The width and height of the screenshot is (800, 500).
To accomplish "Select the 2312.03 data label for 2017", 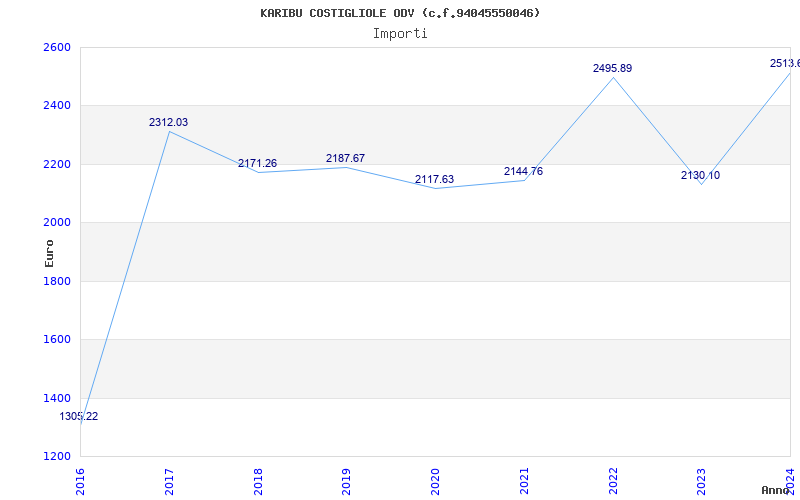I will [168, 122].
